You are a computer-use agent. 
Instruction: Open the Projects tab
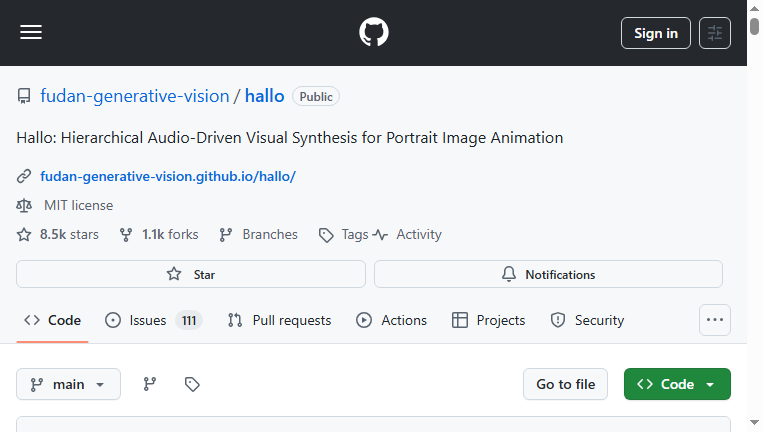[488, 320]
